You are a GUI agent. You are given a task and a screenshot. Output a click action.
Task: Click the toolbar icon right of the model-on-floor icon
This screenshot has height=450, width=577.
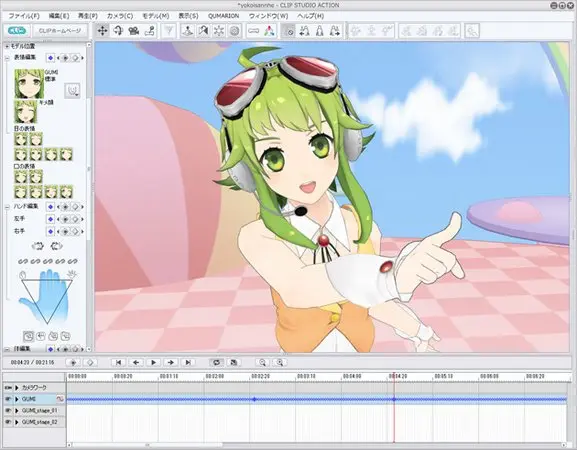(203, 31)
